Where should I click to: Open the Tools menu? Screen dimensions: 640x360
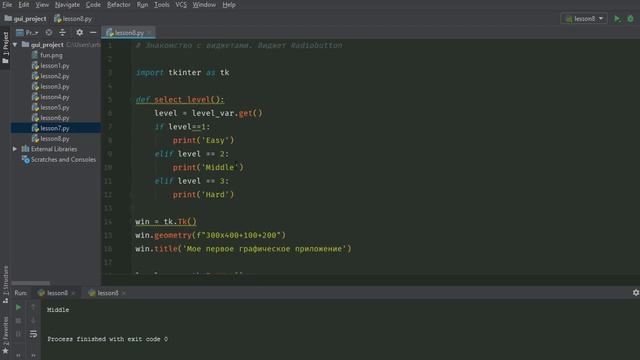coord(162,5)
